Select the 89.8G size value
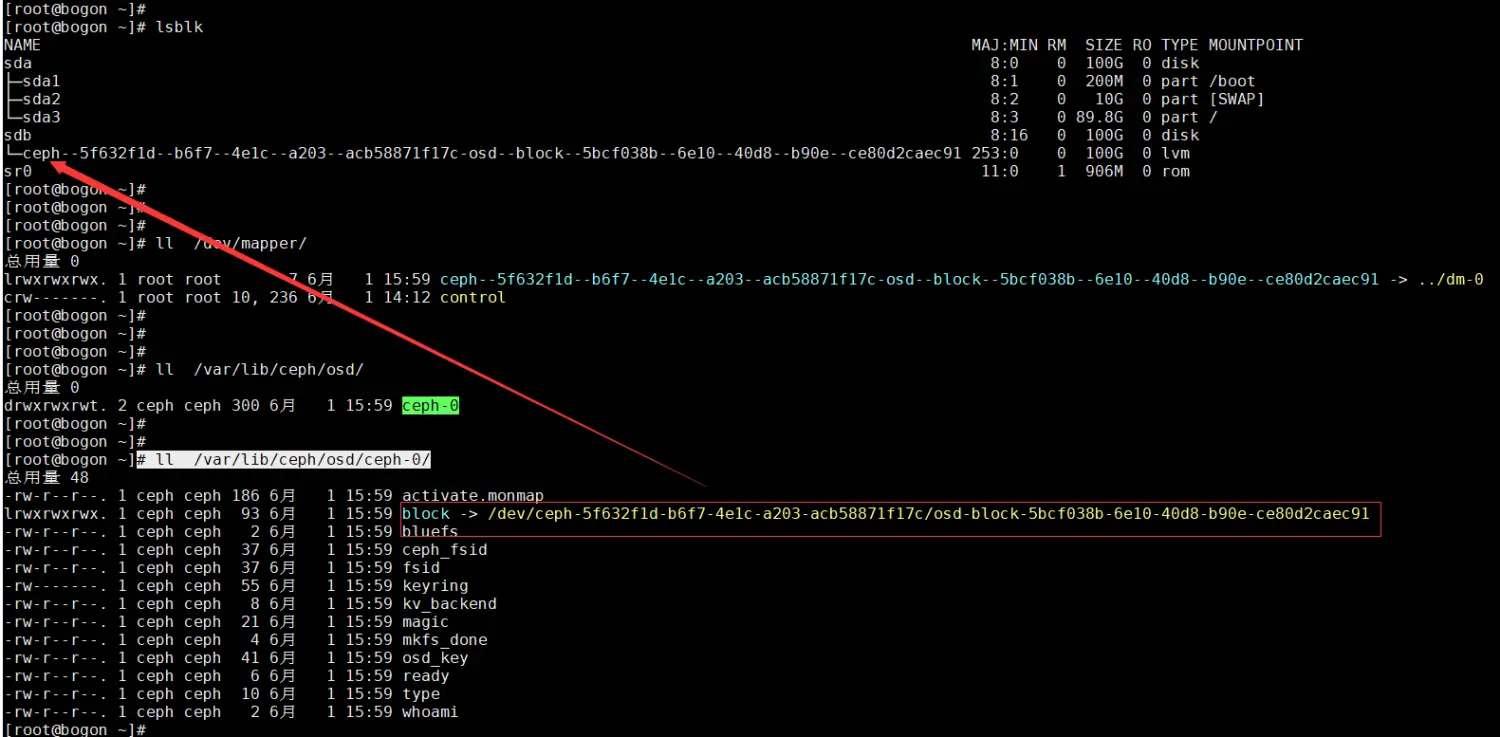The width and height of the screenshot is (1500, 737). [x=1099, y=117]
